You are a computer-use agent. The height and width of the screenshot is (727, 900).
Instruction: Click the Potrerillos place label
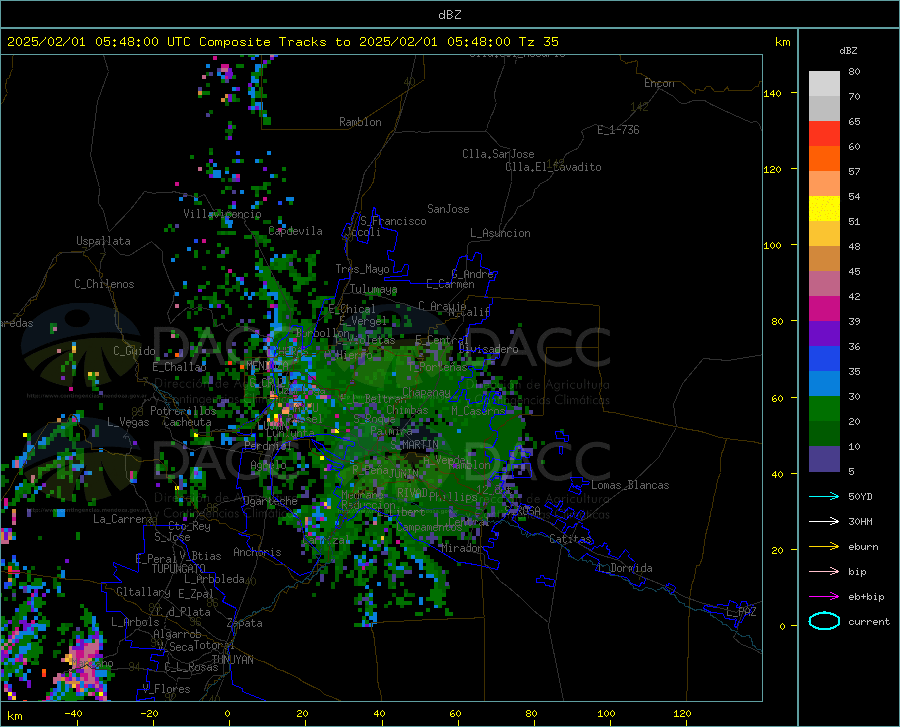[183, 411]
